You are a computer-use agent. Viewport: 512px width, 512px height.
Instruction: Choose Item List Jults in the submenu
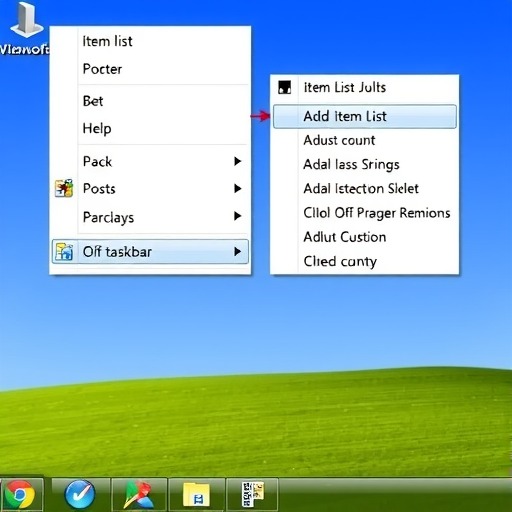pos(365,88)
